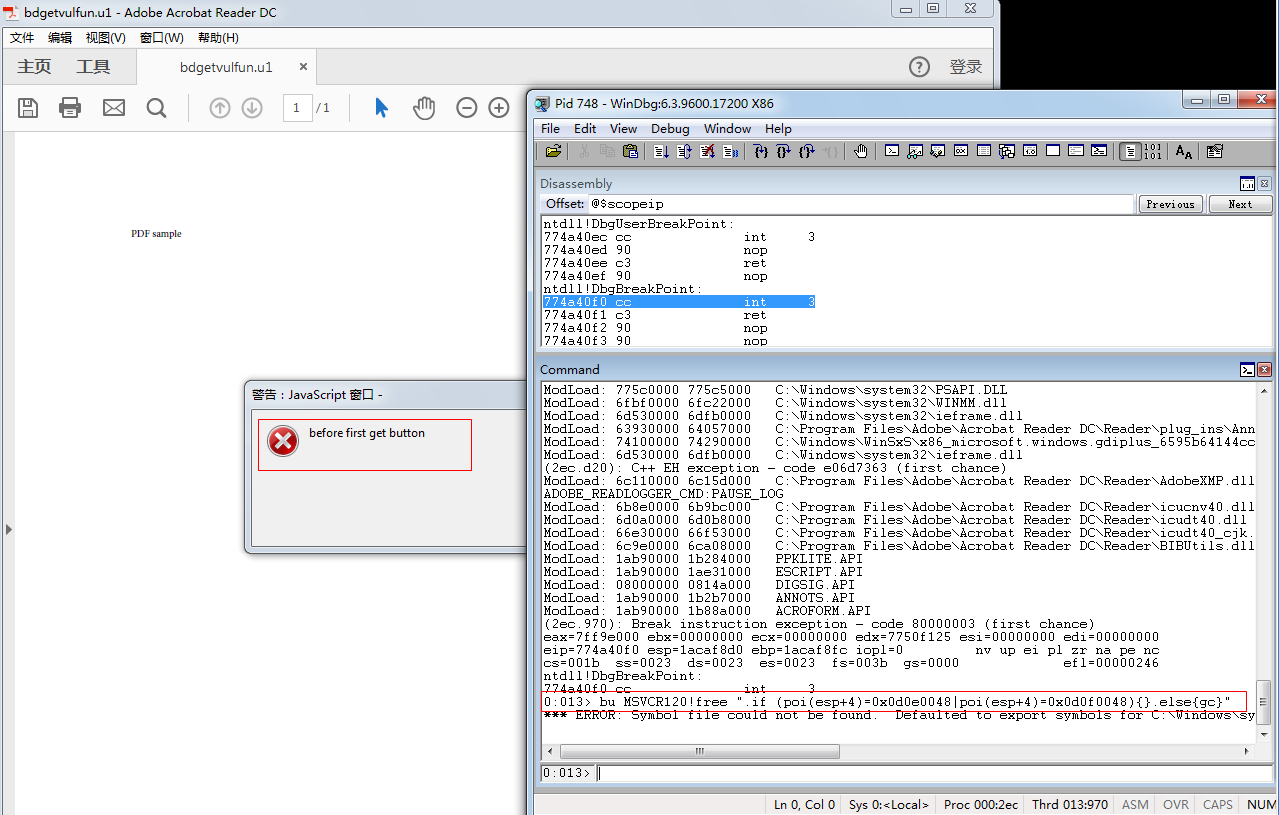
Task: Open Acrobat help question mark icon
Action: [x=919, y=67]
